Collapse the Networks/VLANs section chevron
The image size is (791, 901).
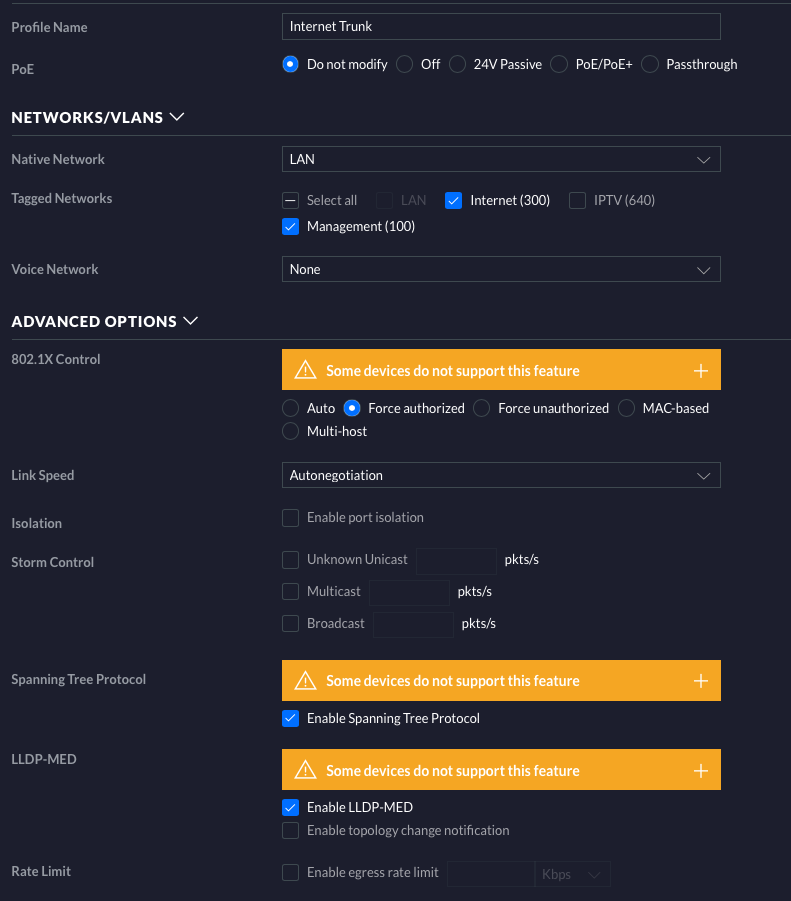coord(178,117)
